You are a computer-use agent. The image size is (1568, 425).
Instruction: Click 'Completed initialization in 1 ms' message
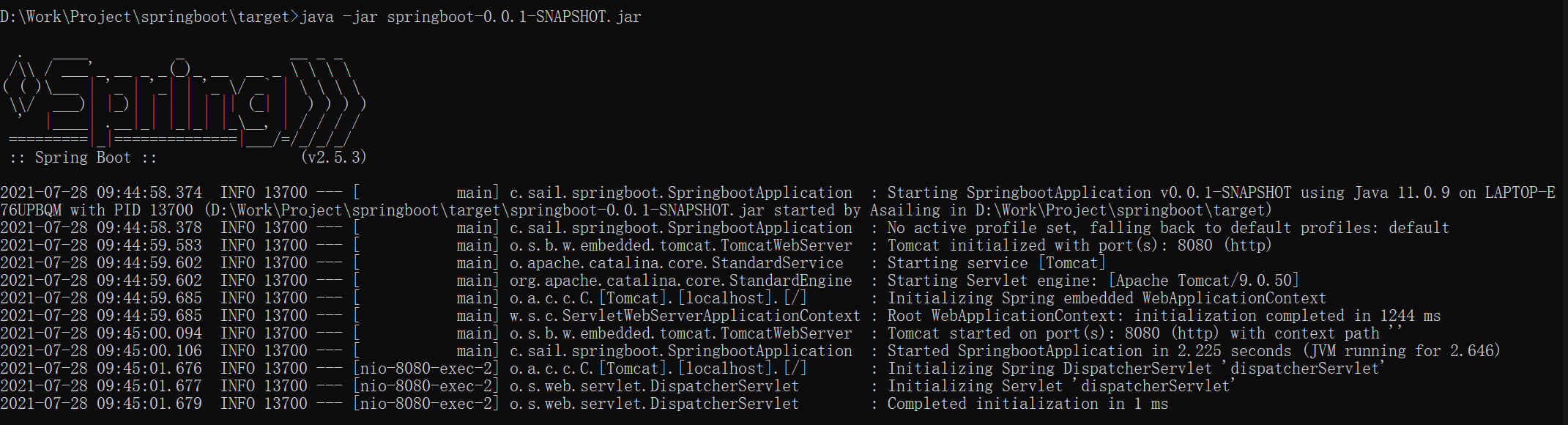(x=1028, y=404)
